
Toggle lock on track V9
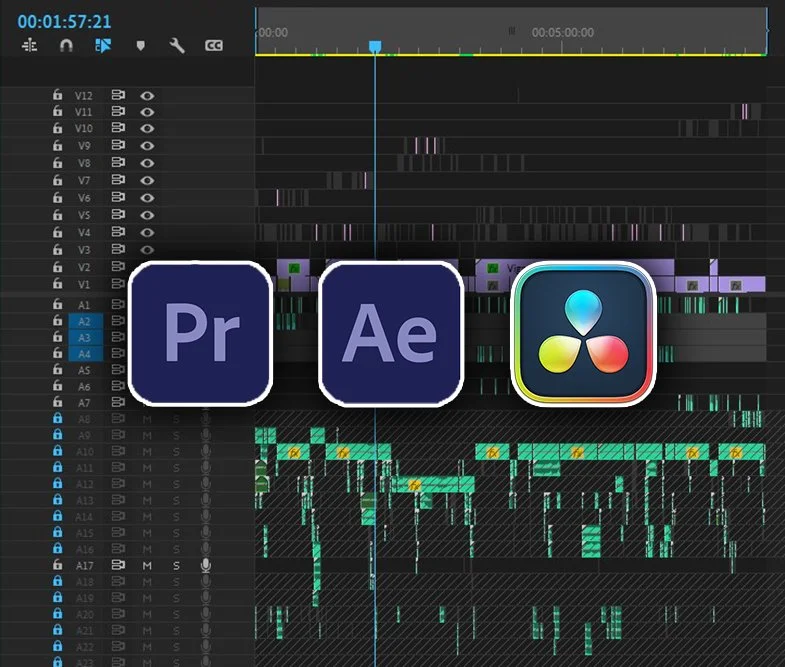[x=58, y=145]
